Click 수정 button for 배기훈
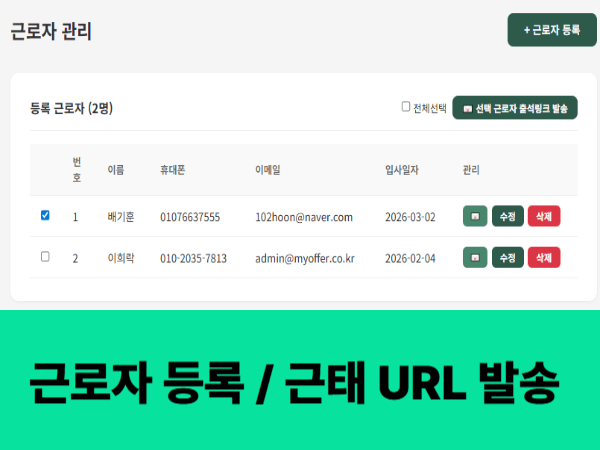The image size is (600, 450). 508,216
